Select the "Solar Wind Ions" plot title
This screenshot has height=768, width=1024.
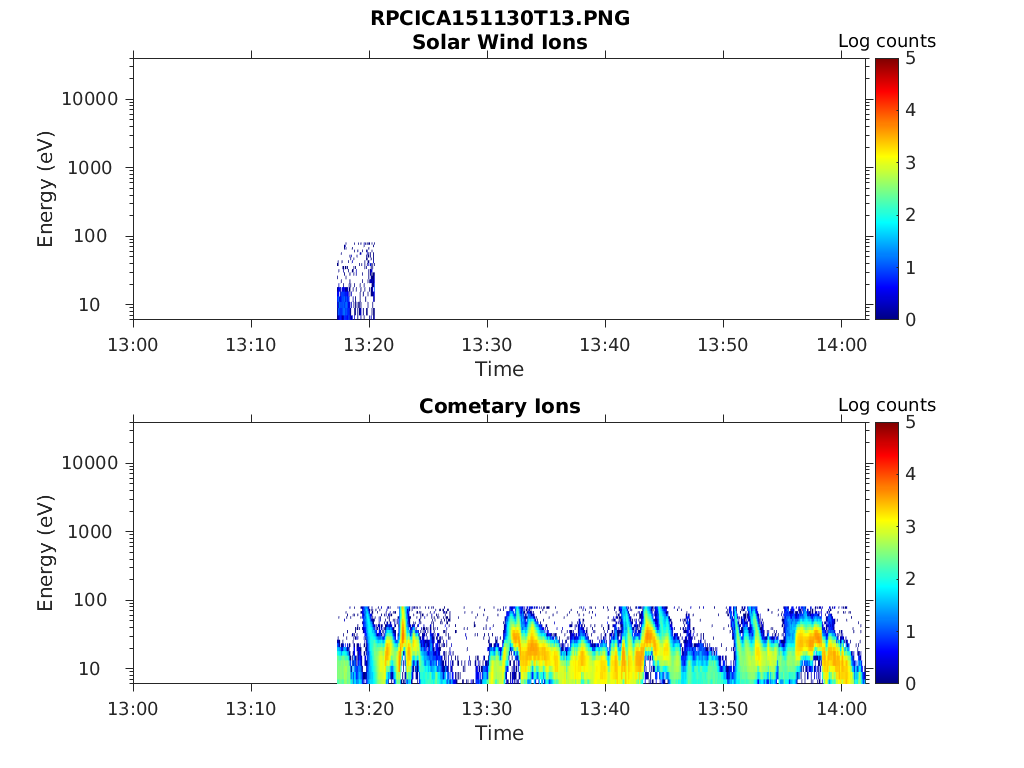pyautogui.click(x=500, y=42)
